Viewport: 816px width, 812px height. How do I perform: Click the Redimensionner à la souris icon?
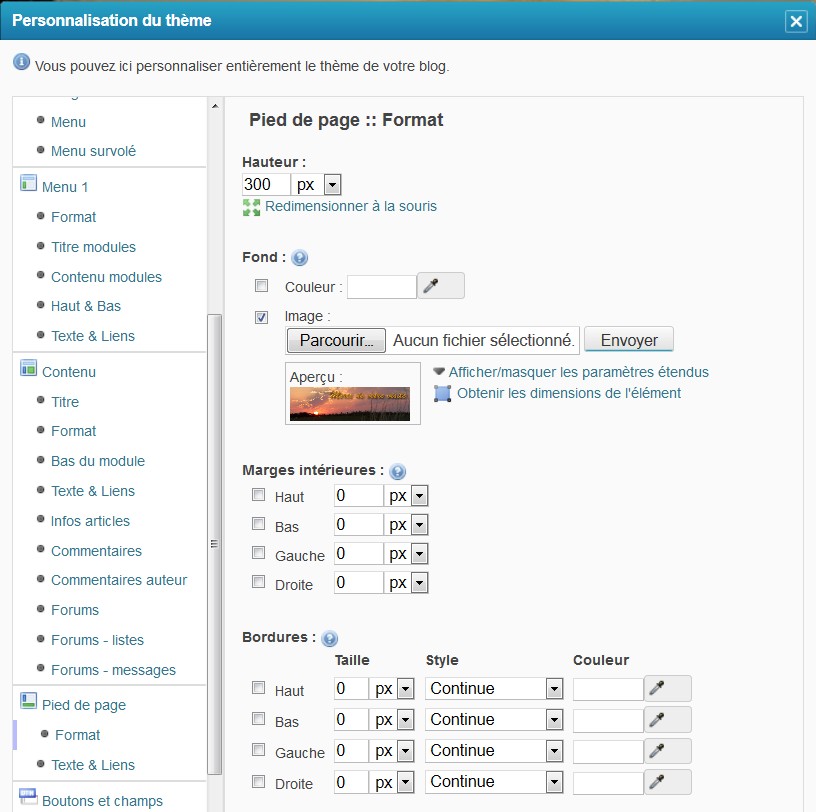click(x=251, y=207)
